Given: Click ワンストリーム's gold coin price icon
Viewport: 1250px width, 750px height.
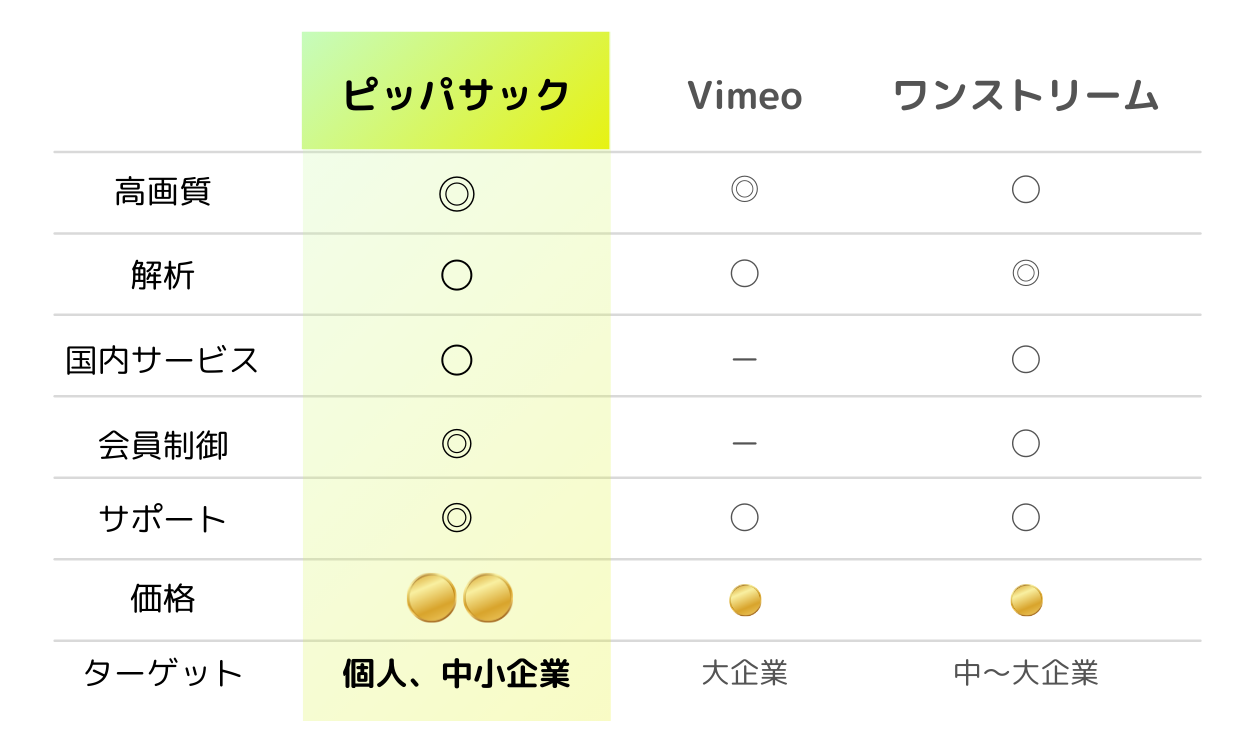Looking at the screenshot, I should tap(1026, 600).
